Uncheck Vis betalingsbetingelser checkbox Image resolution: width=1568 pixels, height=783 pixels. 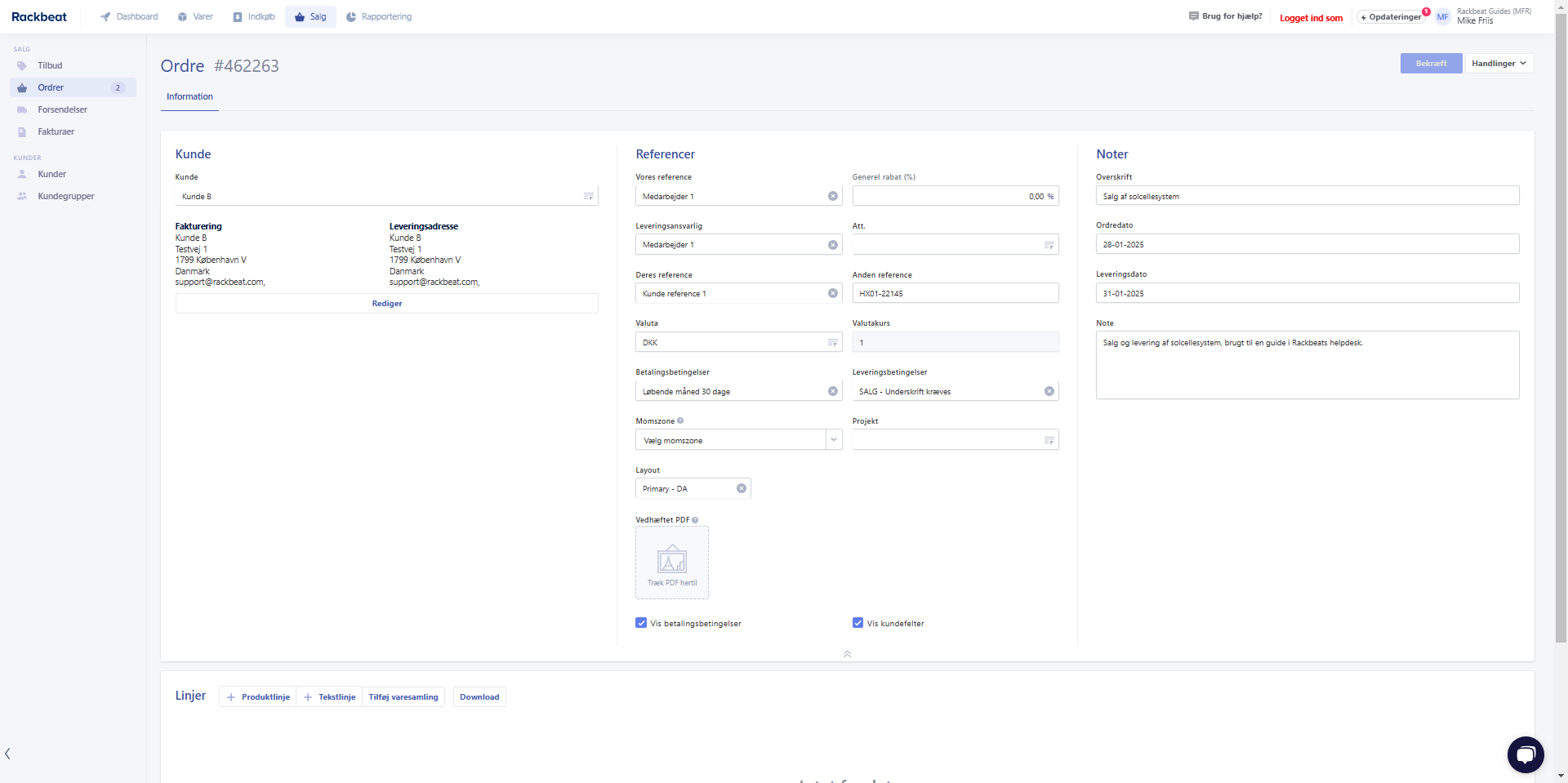[x=641, y=623]
